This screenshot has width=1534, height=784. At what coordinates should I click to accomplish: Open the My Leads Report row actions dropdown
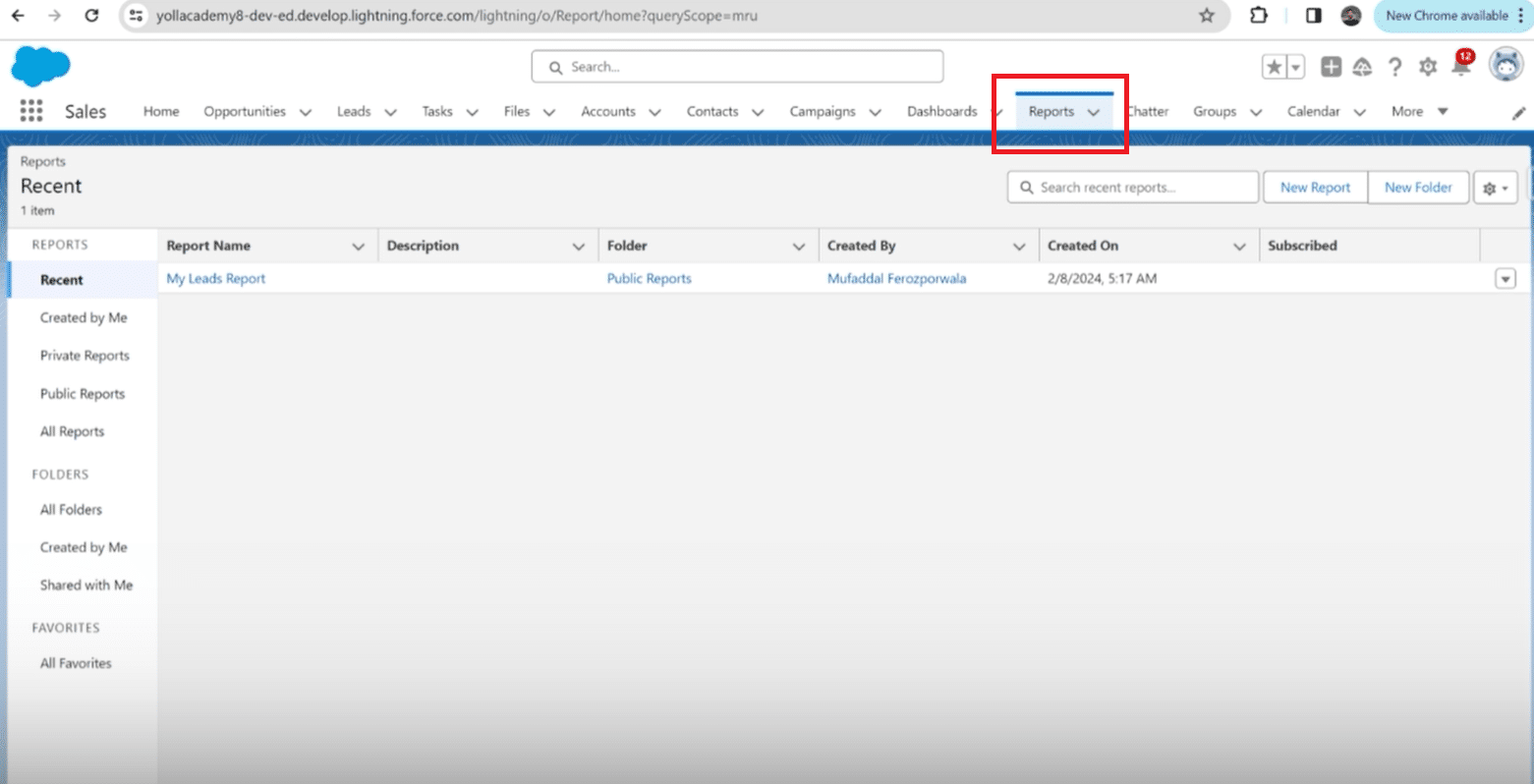(1505, 279)
